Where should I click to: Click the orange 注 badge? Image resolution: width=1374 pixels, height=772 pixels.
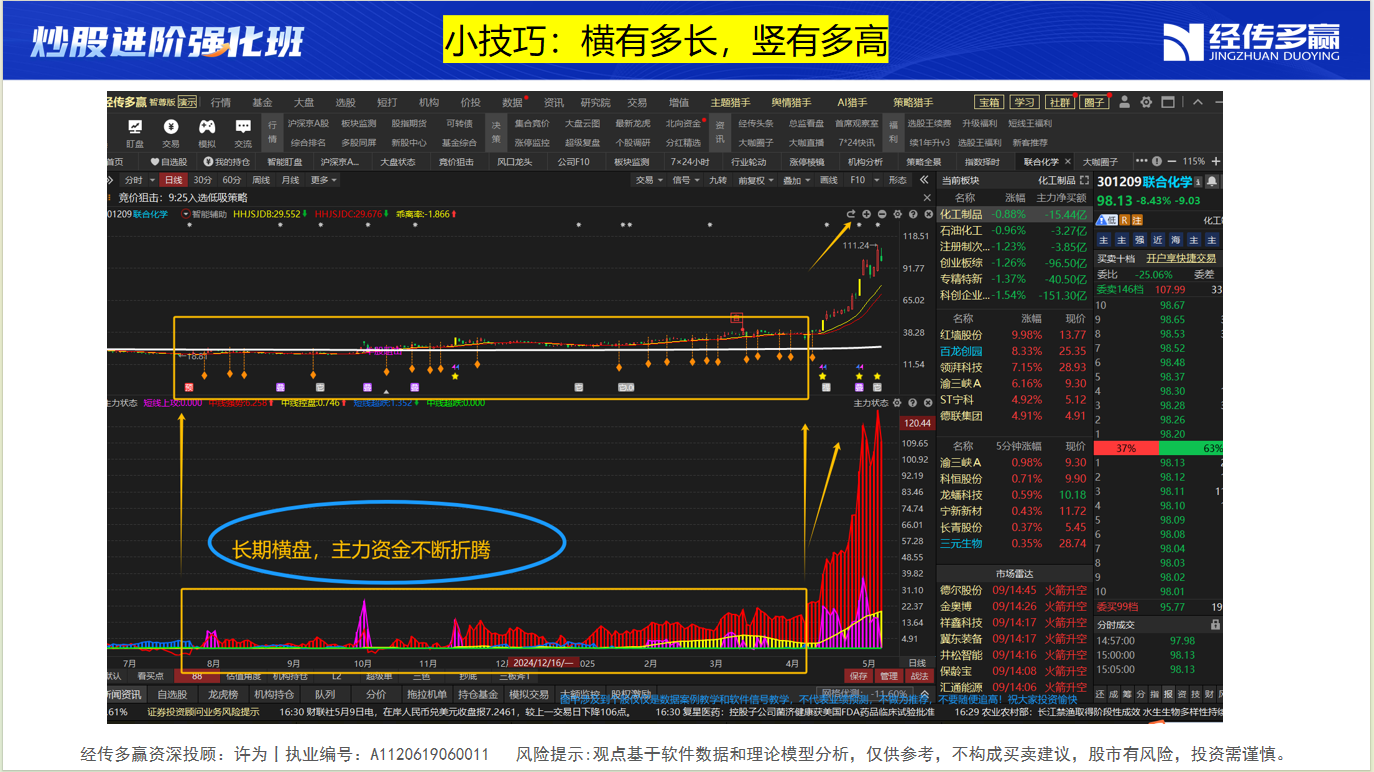(x=1136, y=220)
